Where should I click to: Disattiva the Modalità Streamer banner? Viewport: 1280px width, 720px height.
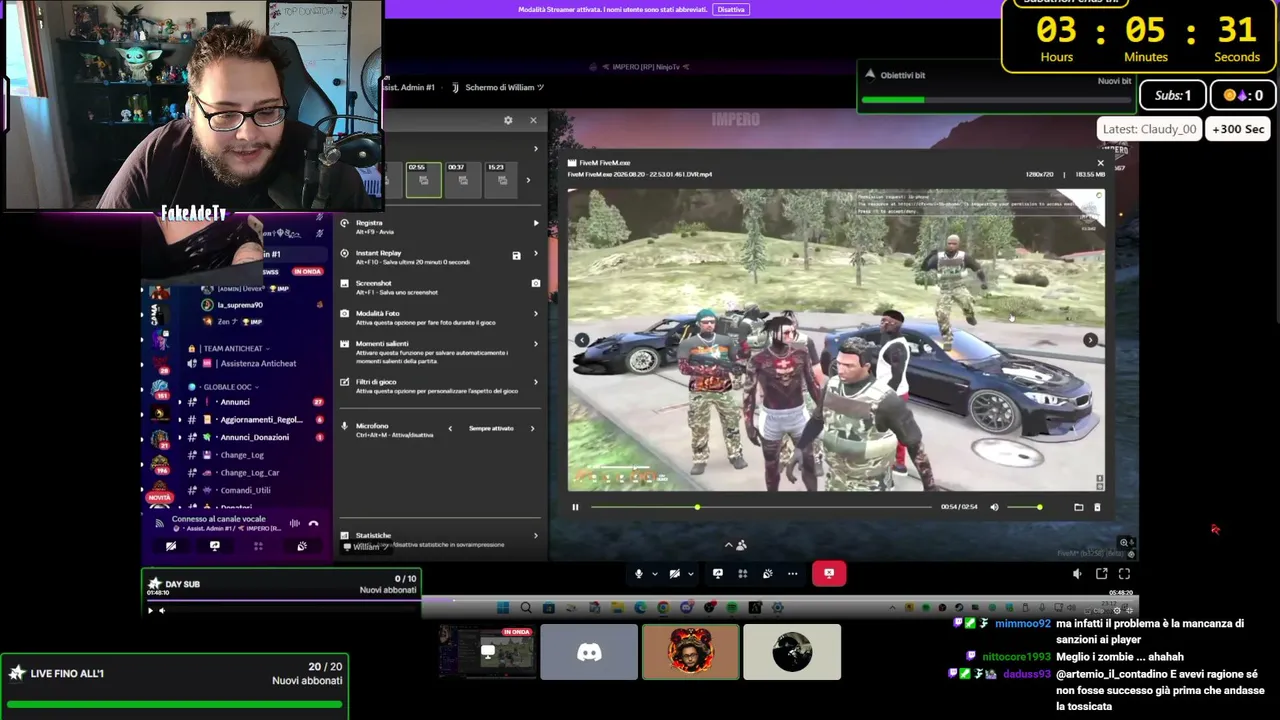click(731, 10)
